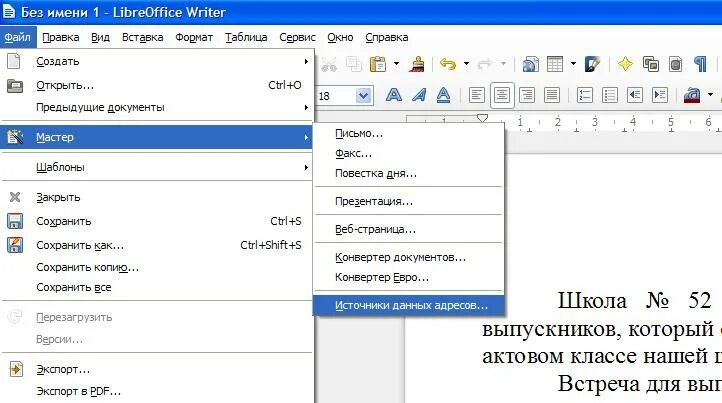Screen dimensions: 722x403
Task: Open the Font Color dropdown arrow
Action: (x=710, y=95)
